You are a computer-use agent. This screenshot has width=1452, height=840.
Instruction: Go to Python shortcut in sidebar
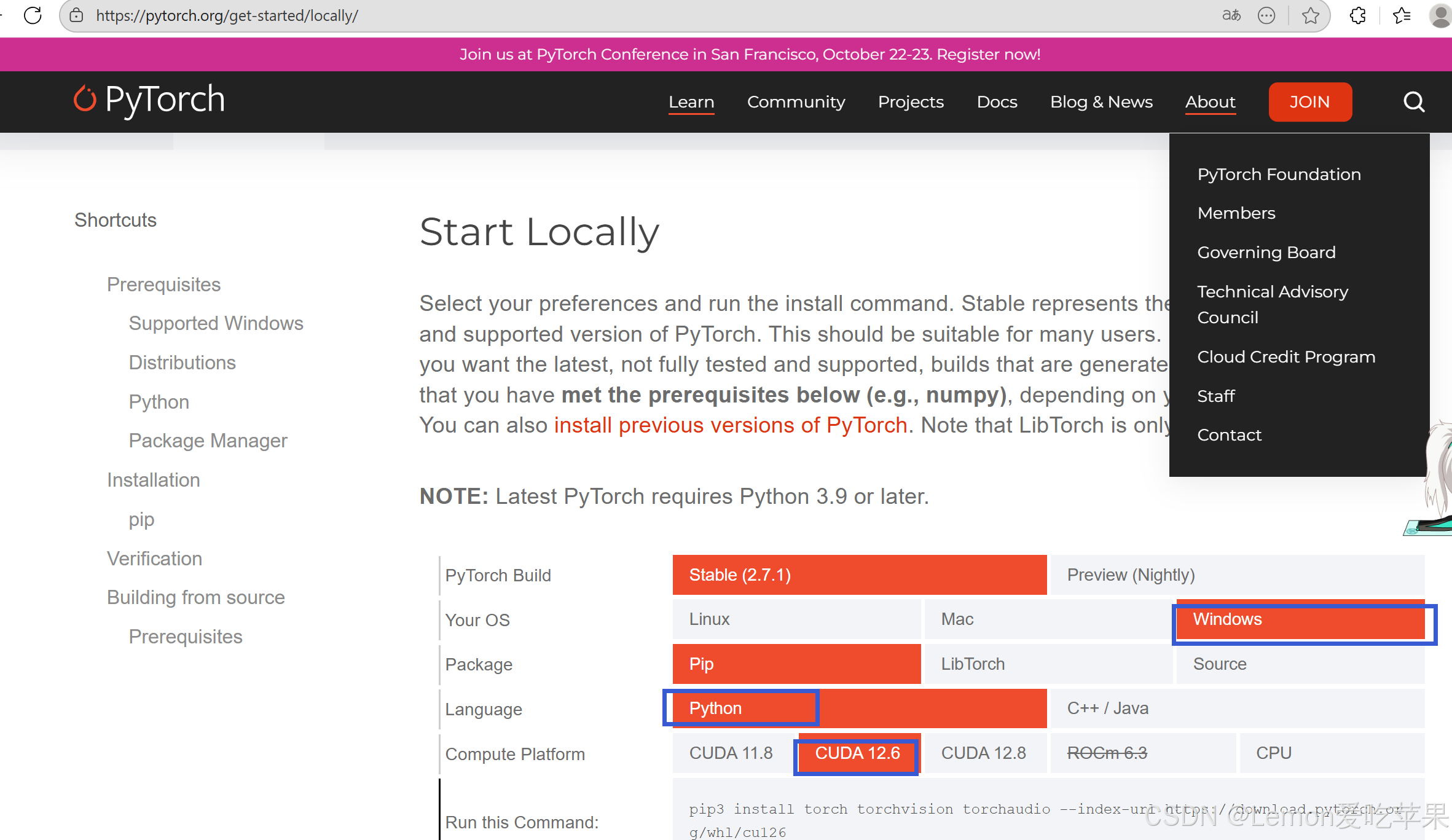click(x=159, y=402)
